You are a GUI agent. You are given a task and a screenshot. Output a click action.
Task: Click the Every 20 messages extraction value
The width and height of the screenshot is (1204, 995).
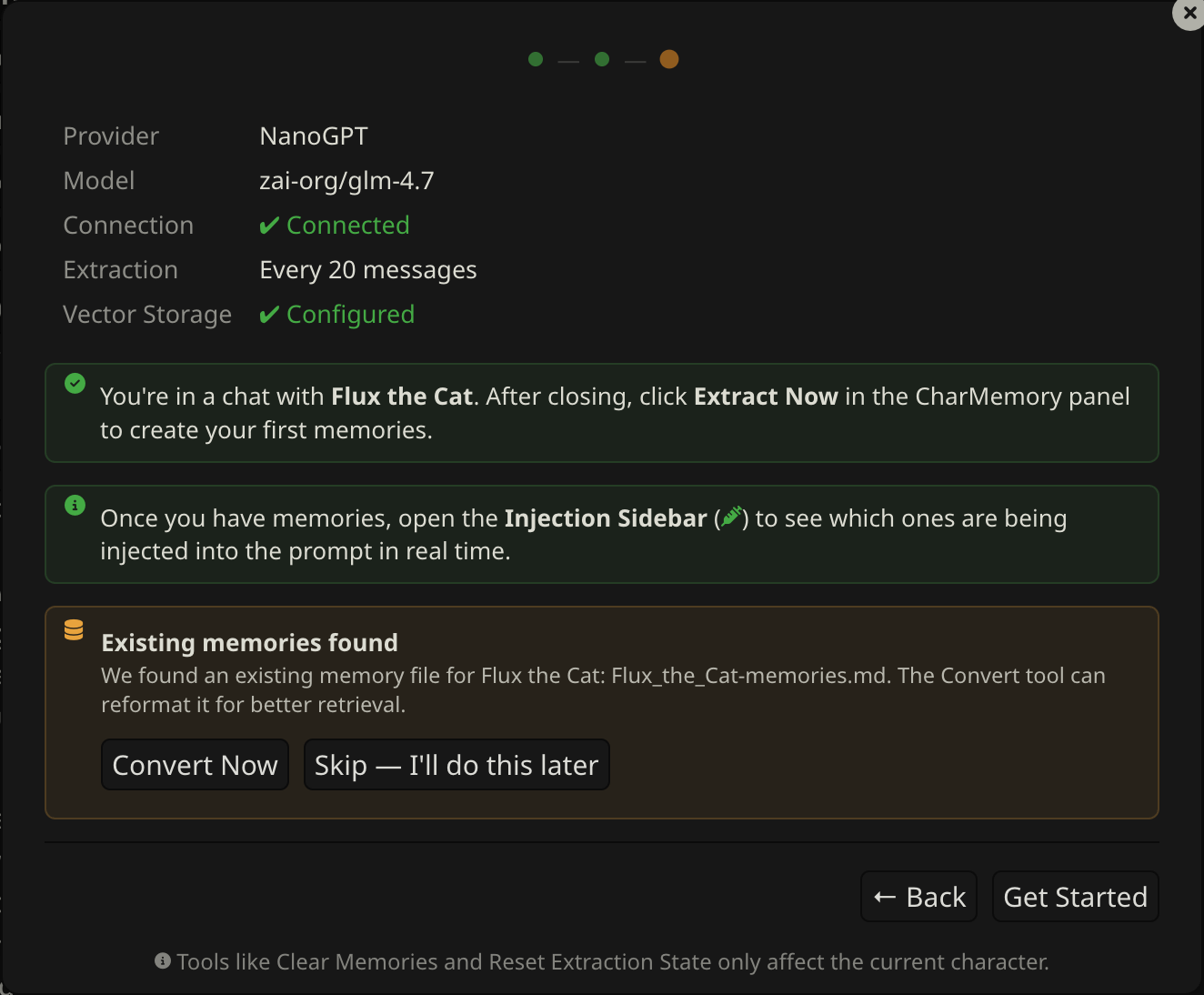(x=368, y=270)
